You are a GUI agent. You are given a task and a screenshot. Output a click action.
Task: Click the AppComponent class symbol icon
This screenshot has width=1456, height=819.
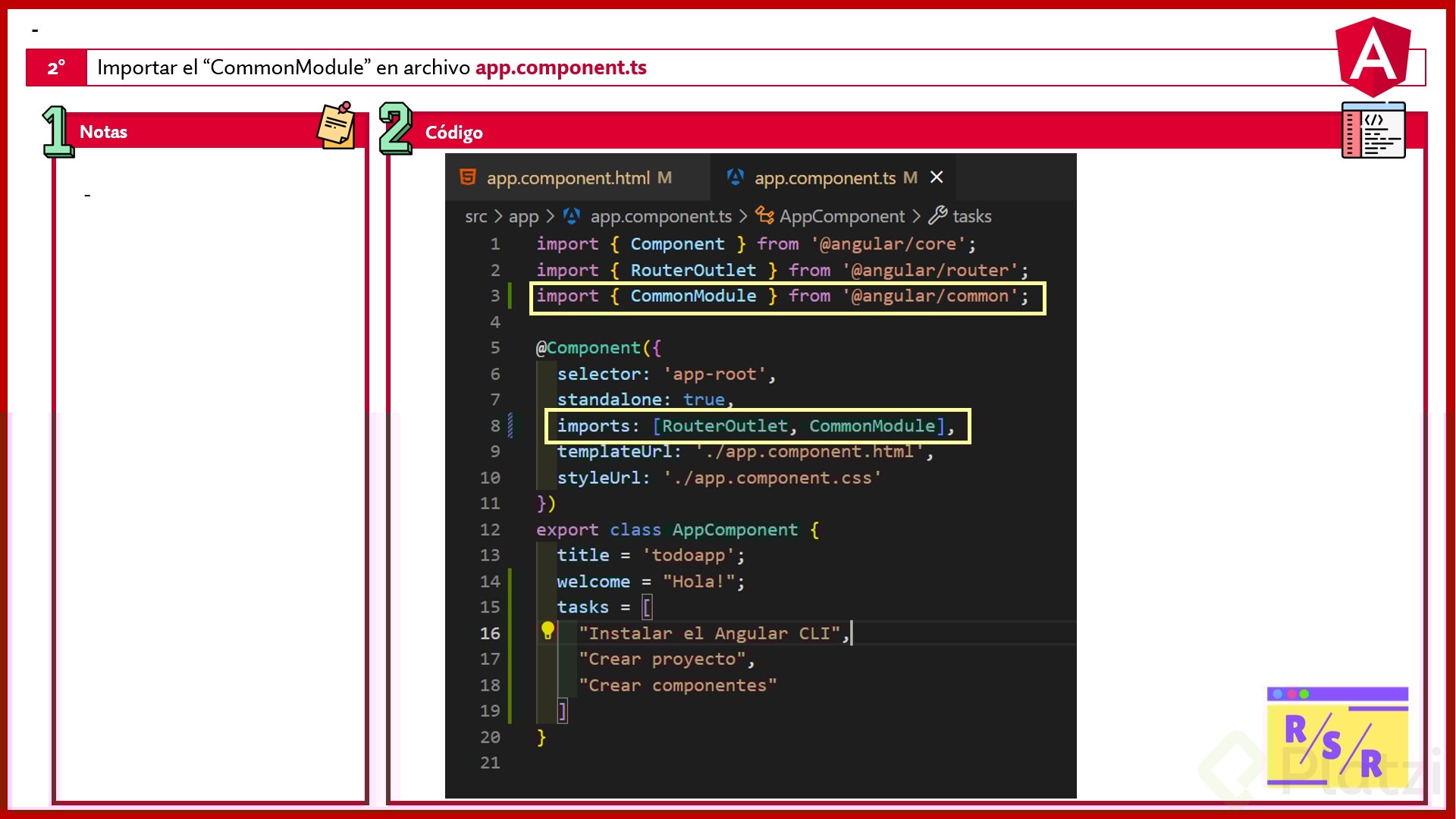pos(764,216)
